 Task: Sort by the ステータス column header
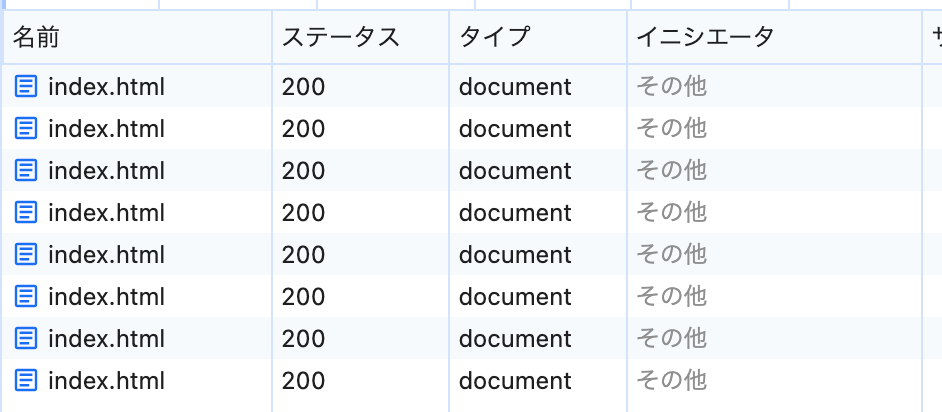pyautogui.click(x=340, y=38)
